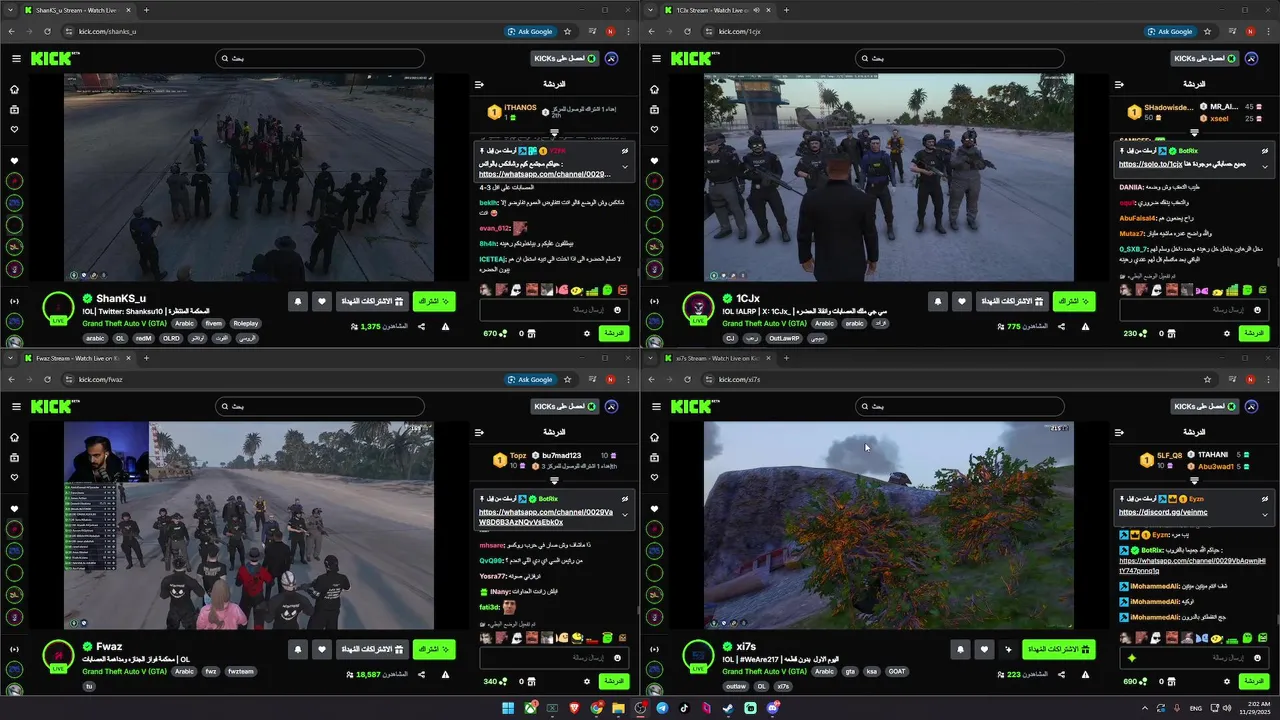This screenshot has height=720, width=1280.
Task: Share the 1CJx stream
Action: tap(1061, 327)
